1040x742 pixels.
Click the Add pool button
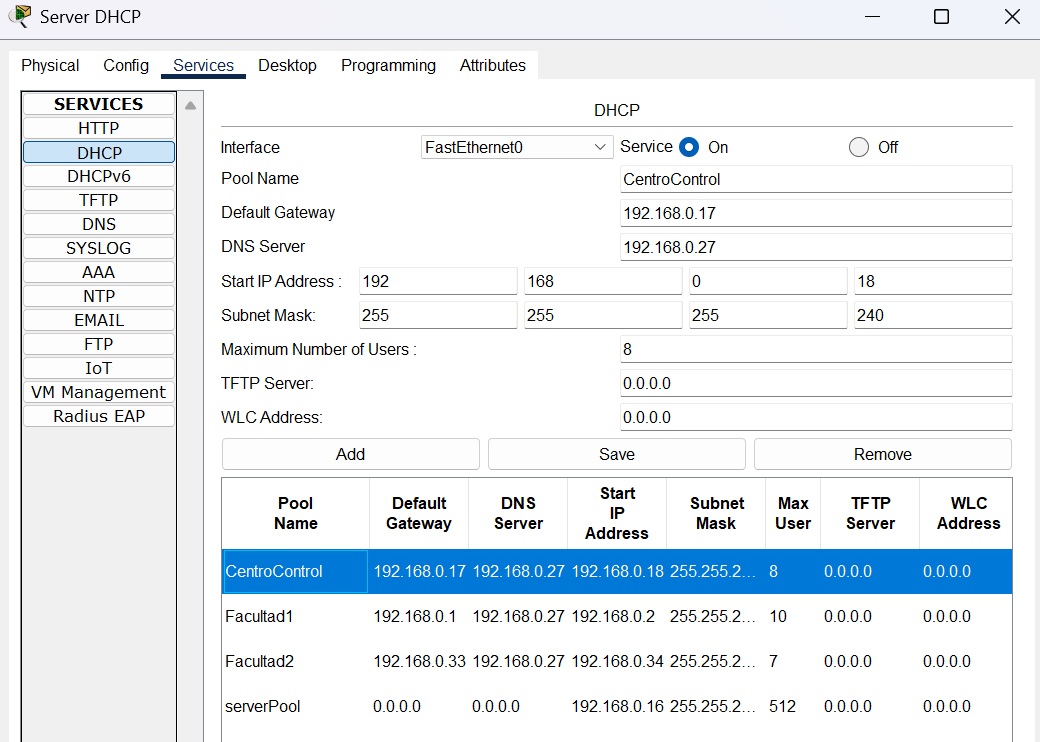pos(350,454)
